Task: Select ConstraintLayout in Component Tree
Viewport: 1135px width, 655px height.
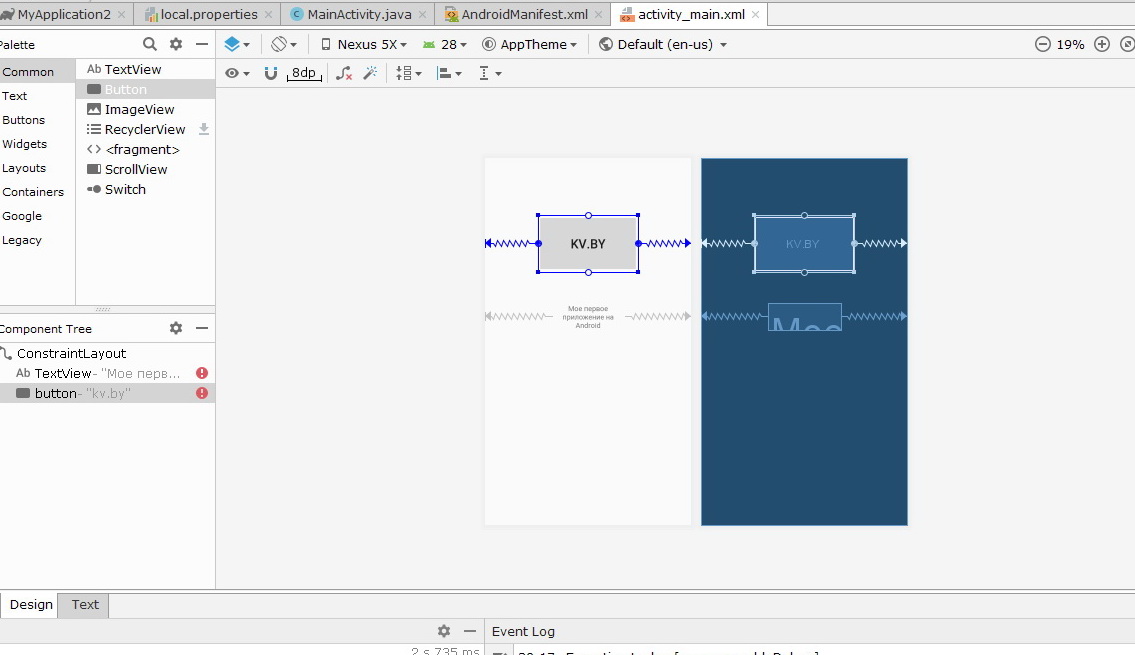Action: 107,353
